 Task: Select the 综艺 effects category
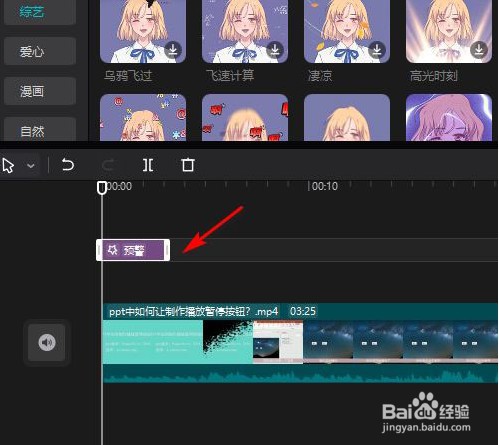click(40, 12)
